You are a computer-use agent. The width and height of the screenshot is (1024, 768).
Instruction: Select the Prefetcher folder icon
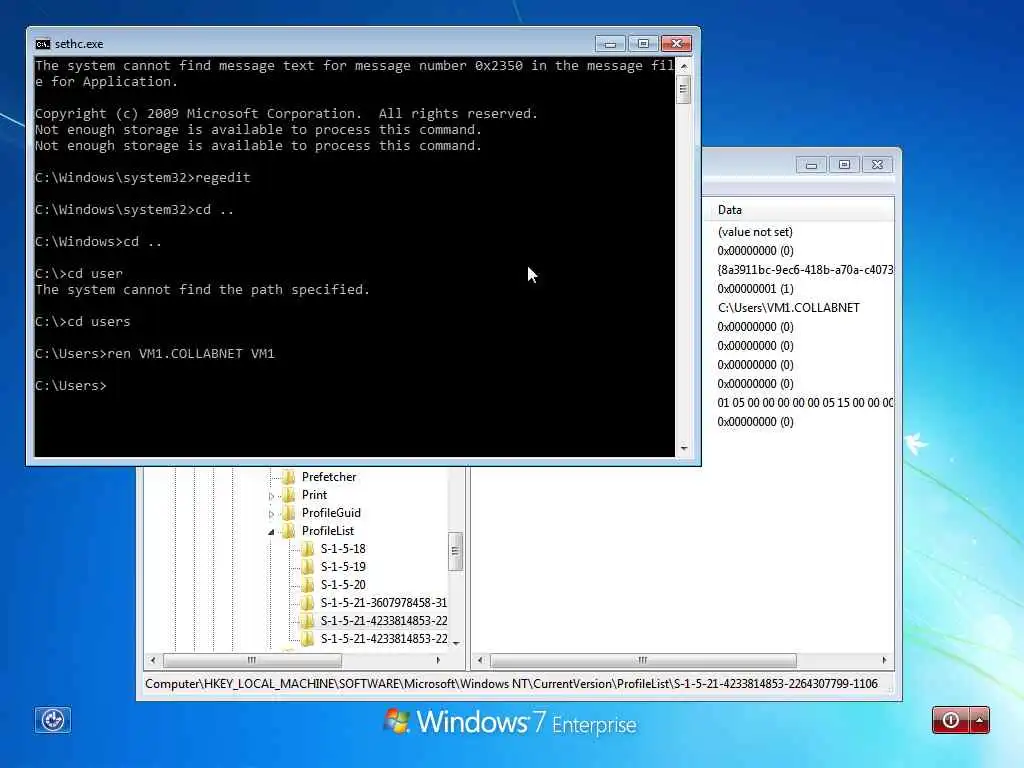click(x=289, y=477)
